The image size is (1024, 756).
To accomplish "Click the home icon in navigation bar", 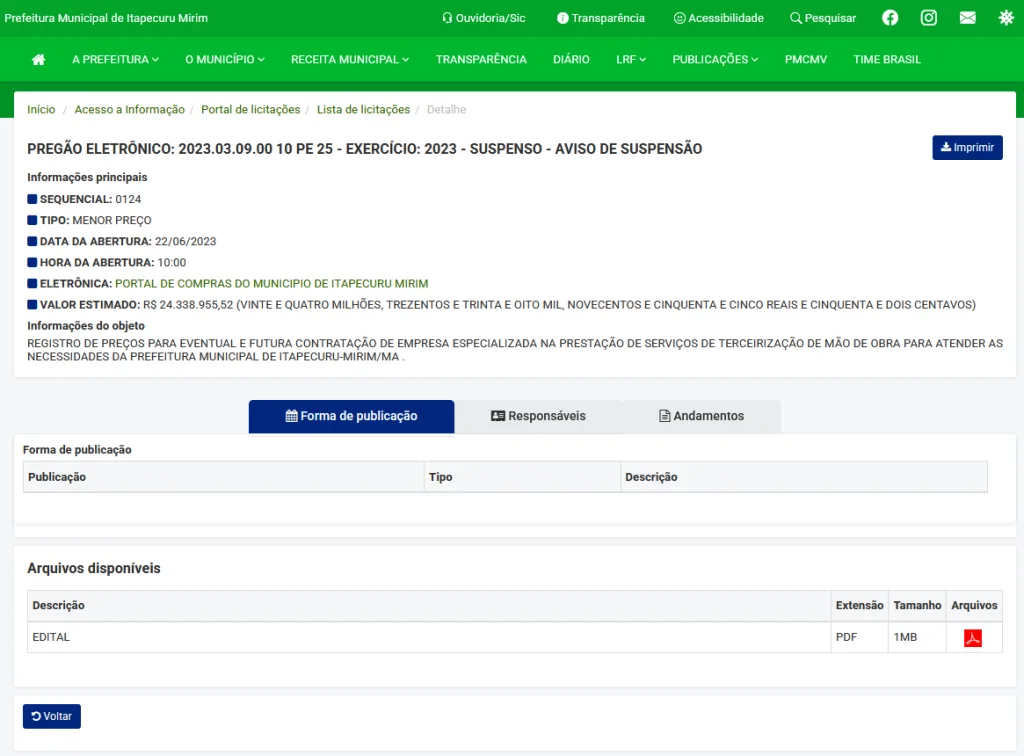I will click(39, 60).
